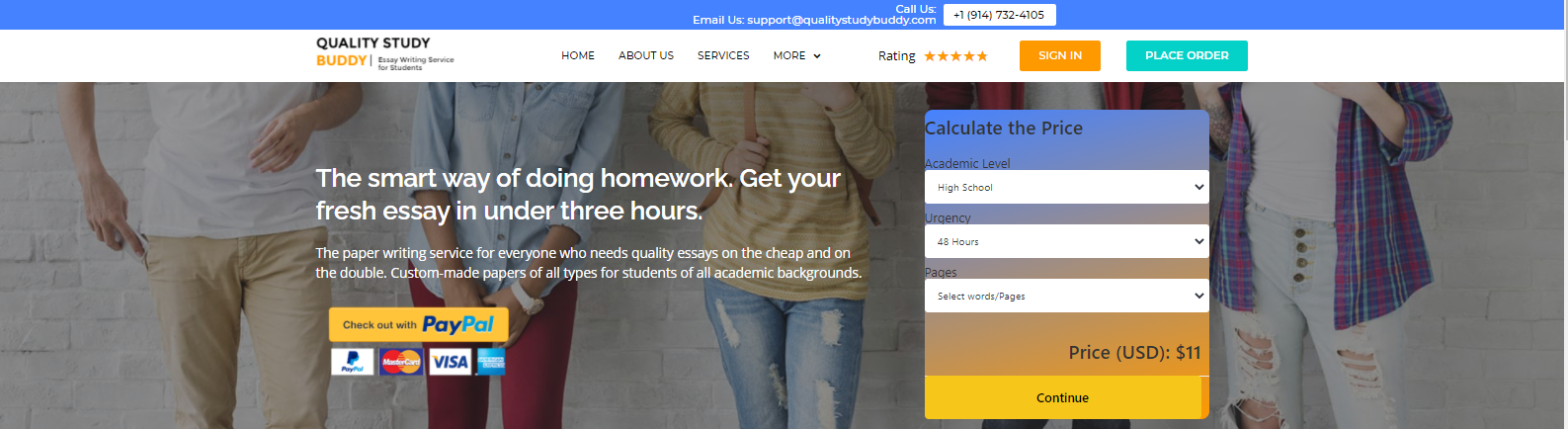Click the Quality Study Buddy logo
The height and width of the screenshot is (429, 1568).
pyautogui.click(x=385, y=54)
